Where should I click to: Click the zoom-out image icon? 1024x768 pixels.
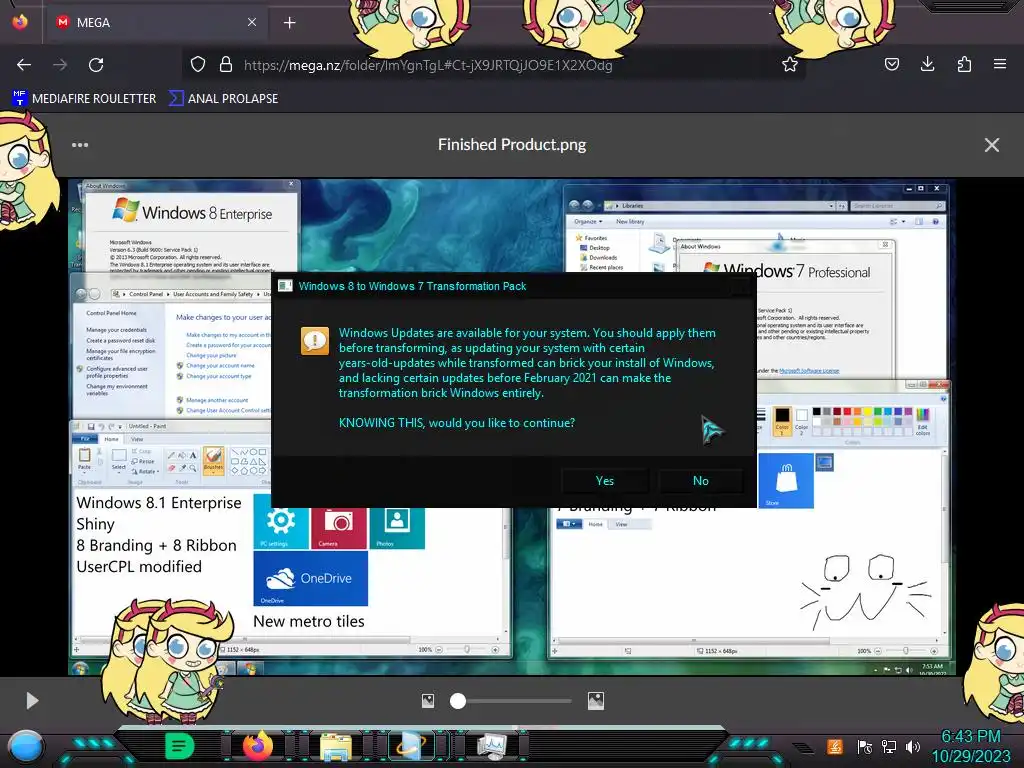[428, 701]
